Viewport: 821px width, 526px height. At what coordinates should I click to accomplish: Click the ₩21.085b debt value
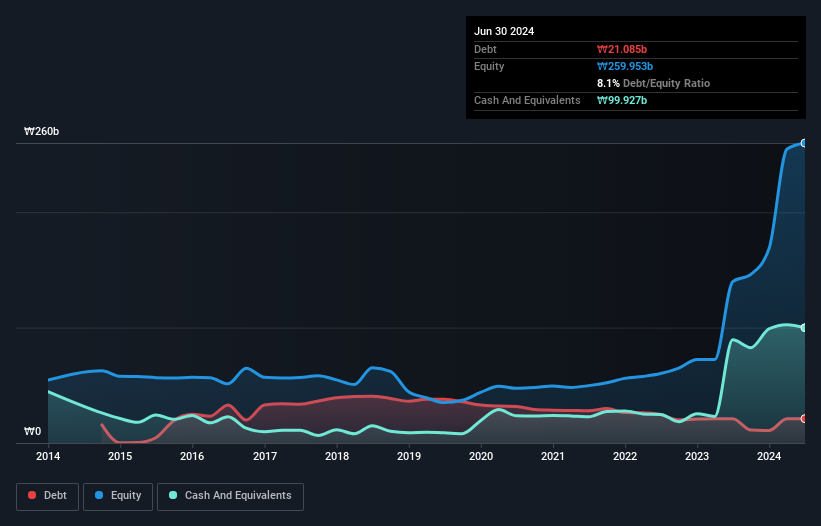tap(622, 49)
